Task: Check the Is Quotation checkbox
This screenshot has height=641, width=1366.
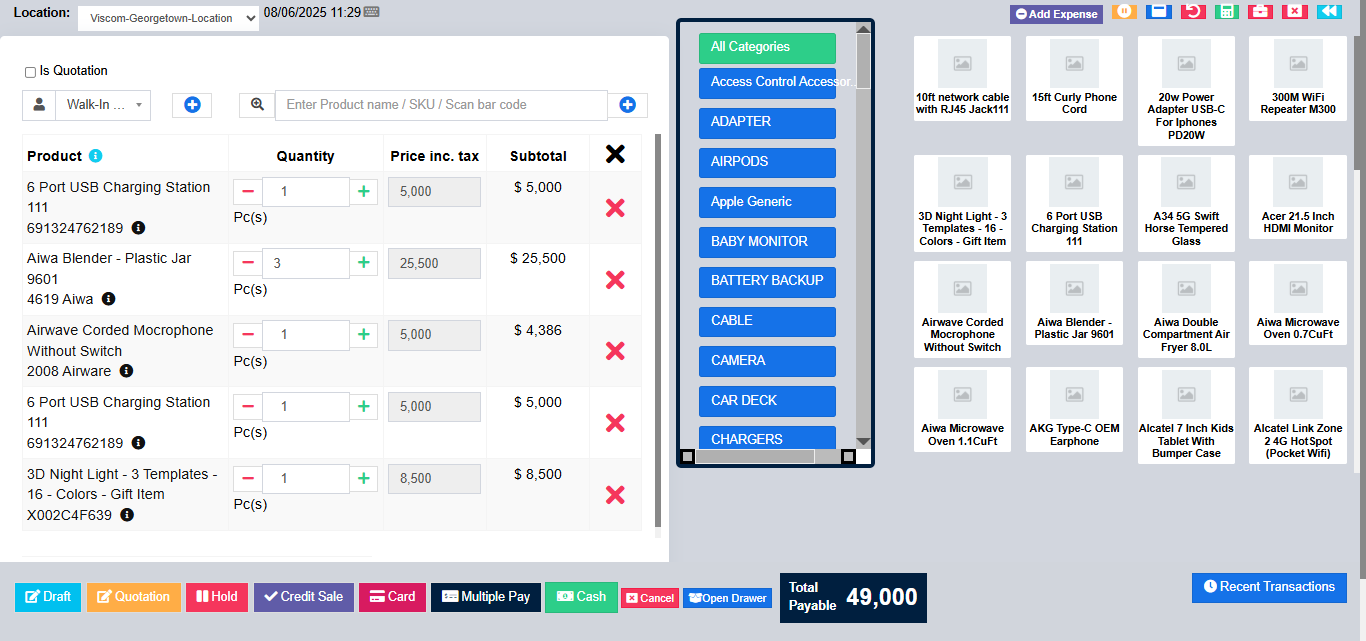Action: [30, 72]
